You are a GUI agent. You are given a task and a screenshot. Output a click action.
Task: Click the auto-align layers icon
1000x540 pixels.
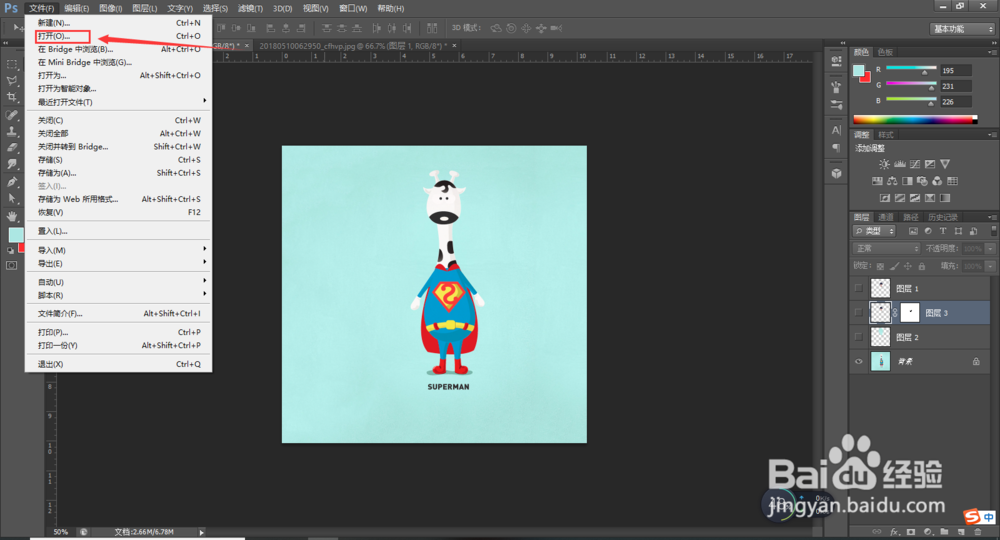(x=432, y=28)
